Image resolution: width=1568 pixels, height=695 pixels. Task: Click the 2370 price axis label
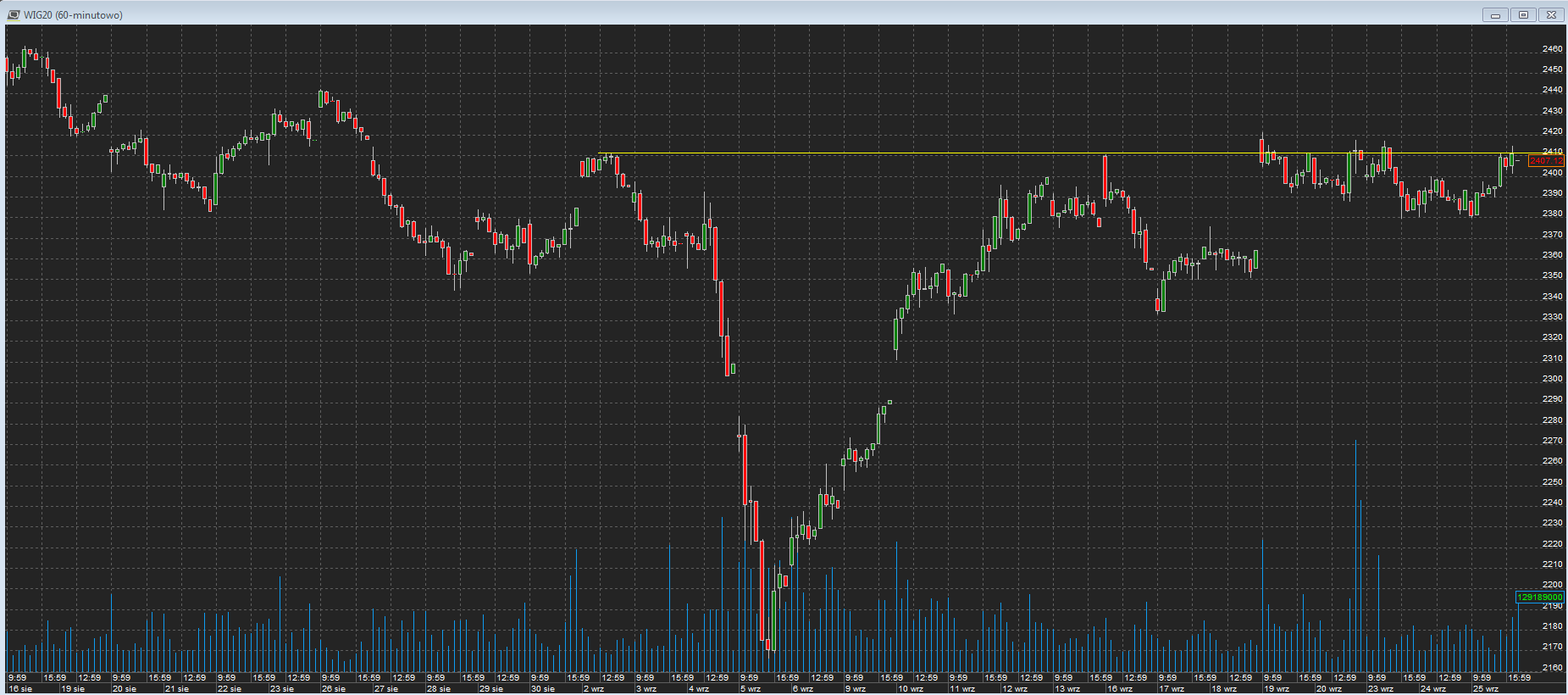tap(1553, 235)
